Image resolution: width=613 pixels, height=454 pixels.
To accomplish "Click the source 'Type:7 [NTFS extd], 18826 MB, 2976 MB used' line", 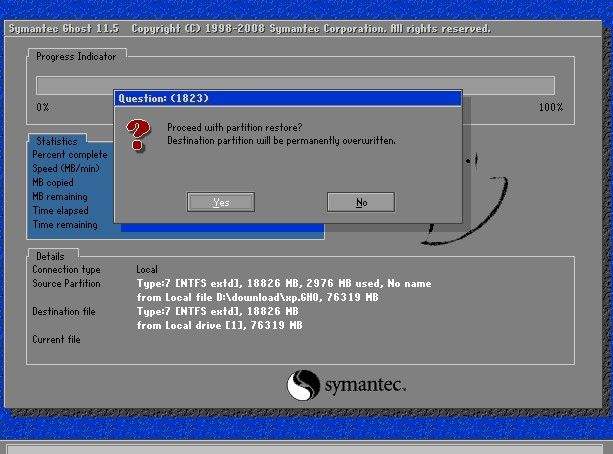I will 284,283.
